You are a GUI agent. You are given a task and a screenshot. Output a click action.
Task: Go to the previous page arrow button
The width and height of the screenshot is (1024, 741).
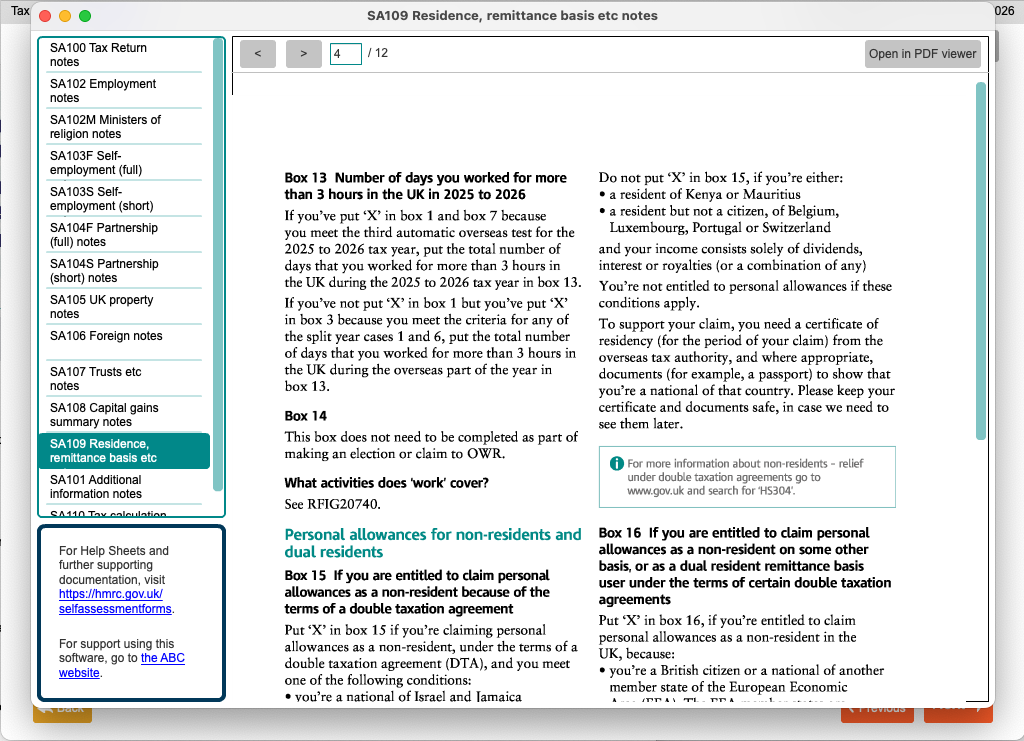coord(257,54)
